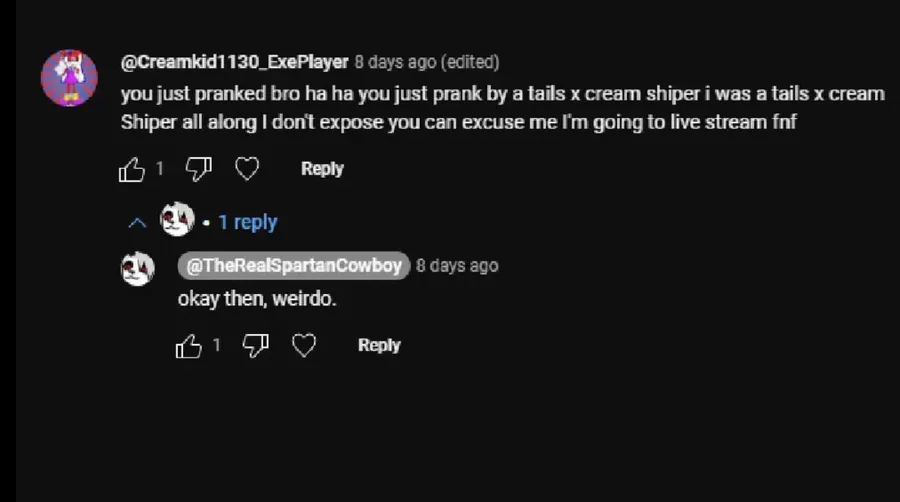Toggle the "1 reply" thread link

(247, 222)
